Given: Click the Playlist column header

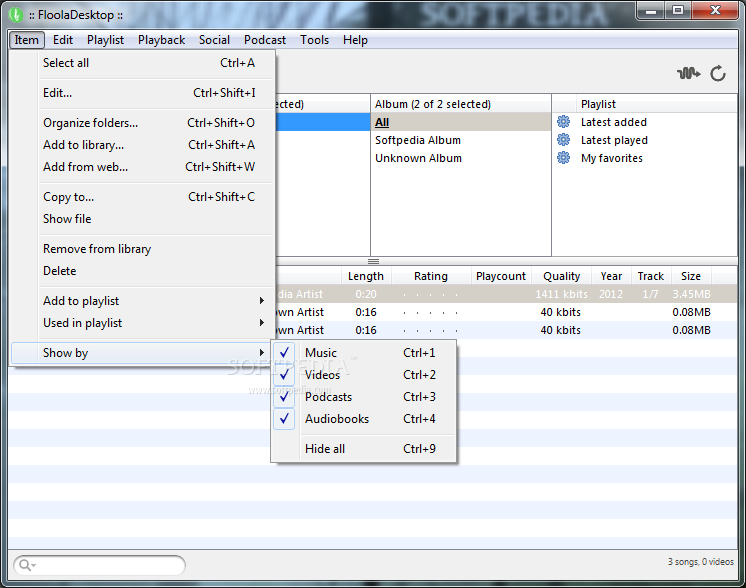Looking at the screenshot, I should point(657,104).
